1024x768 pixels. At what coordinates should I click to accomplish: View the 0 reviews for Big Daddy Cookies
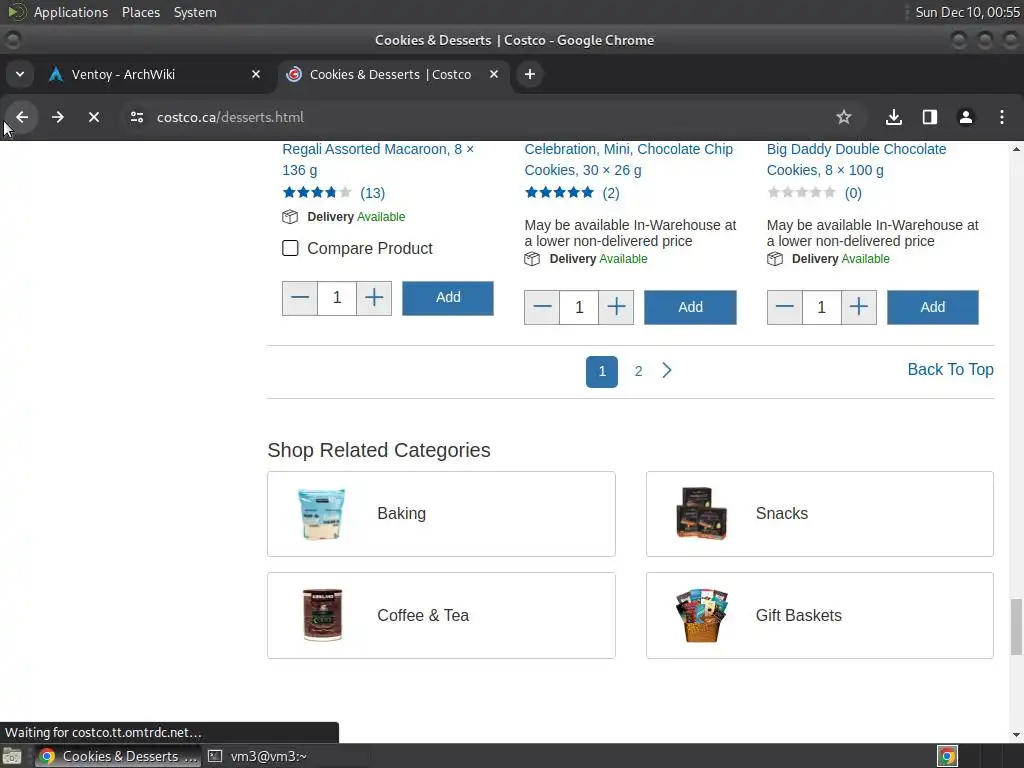[x=853, y=193]
